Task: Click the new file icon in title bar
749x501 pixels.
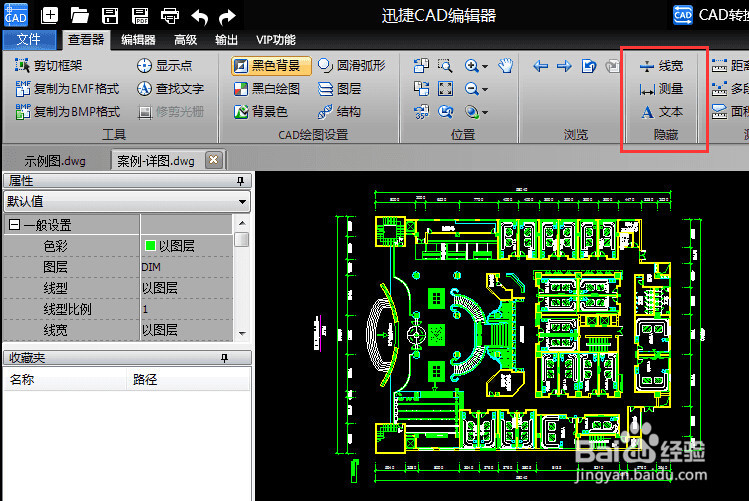Action: click(50, 16)
